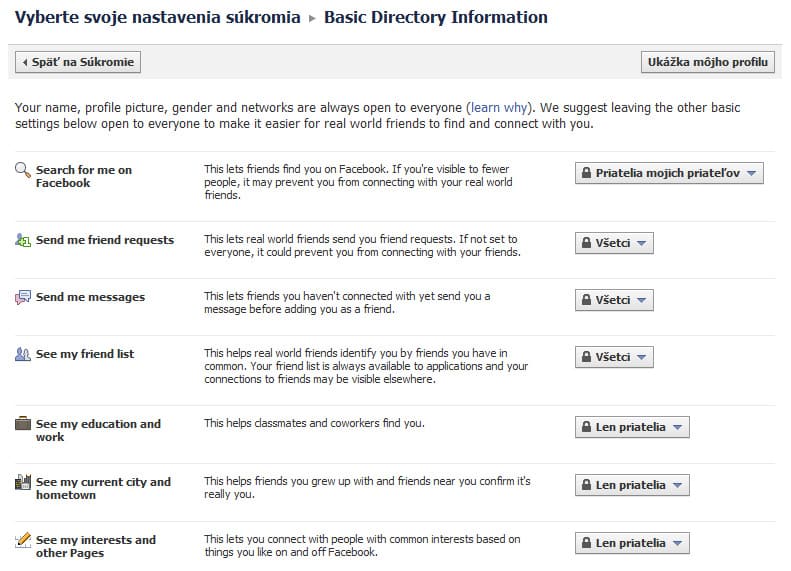Screen dimensions: 791x571
Task: Change friend list visibility dropdown
Action: 614,357
